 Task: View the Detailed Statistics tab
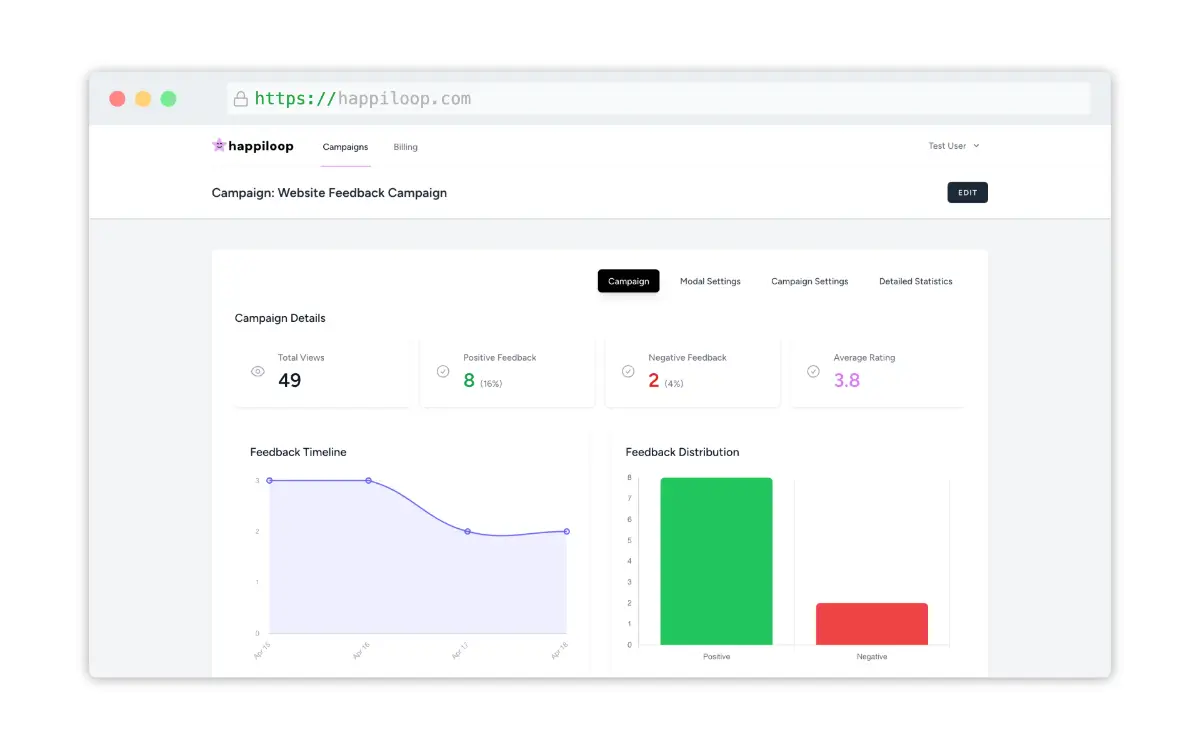915,281
